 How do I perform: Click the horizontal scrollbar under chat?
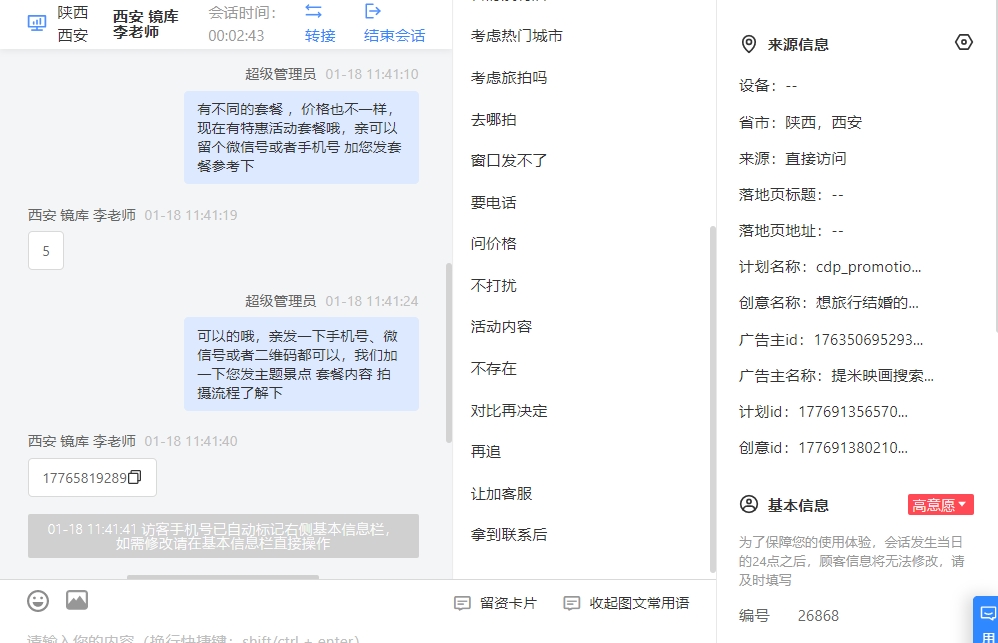coord(223,577)
